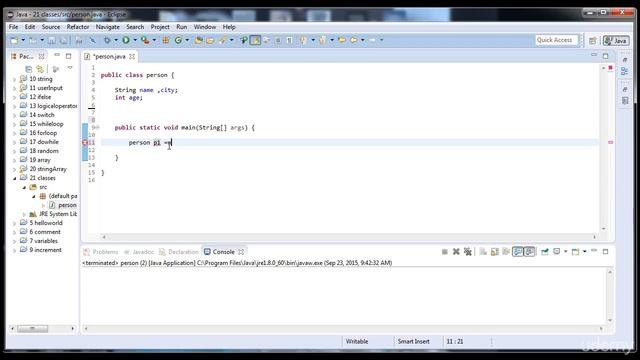Open the Open Console dropdown arrow
This screenshot has width=640, height=360.
click(x=584, y=252)
